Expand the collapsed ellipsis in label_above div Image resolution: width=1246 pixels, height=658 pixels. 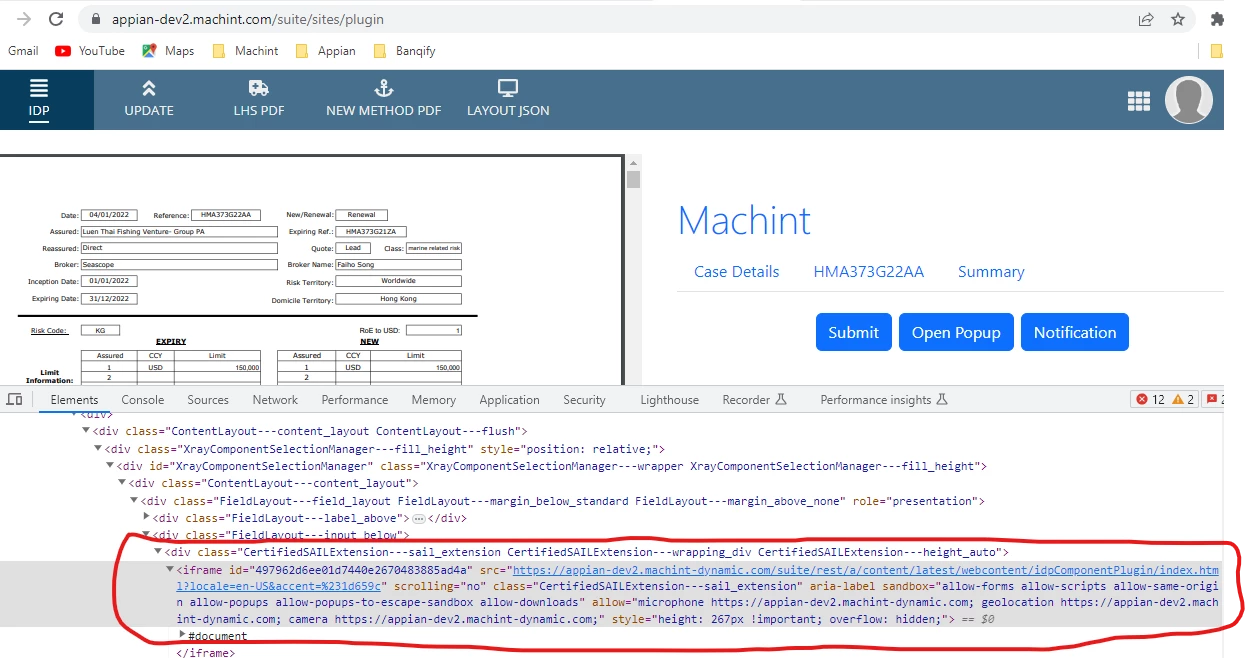[419, 519]
